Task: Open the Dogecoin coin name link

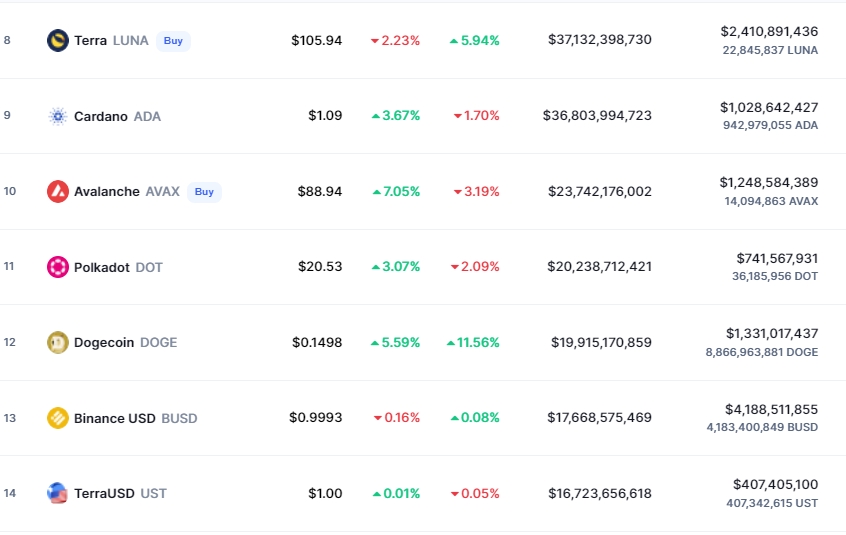Action: tap(105, 342)
